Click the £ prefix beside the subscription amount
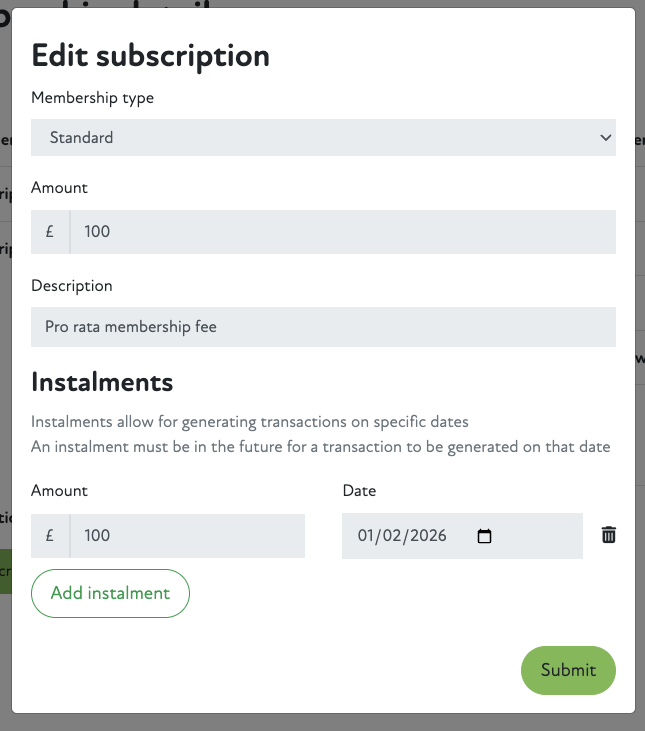Image resolution: width=645 pixels, height=731 pixels. 50,231
